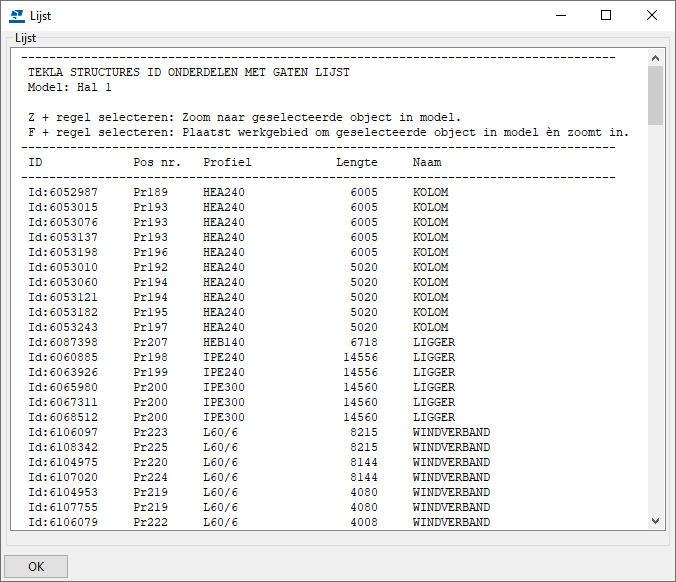Select row Id:6053015

238,207
